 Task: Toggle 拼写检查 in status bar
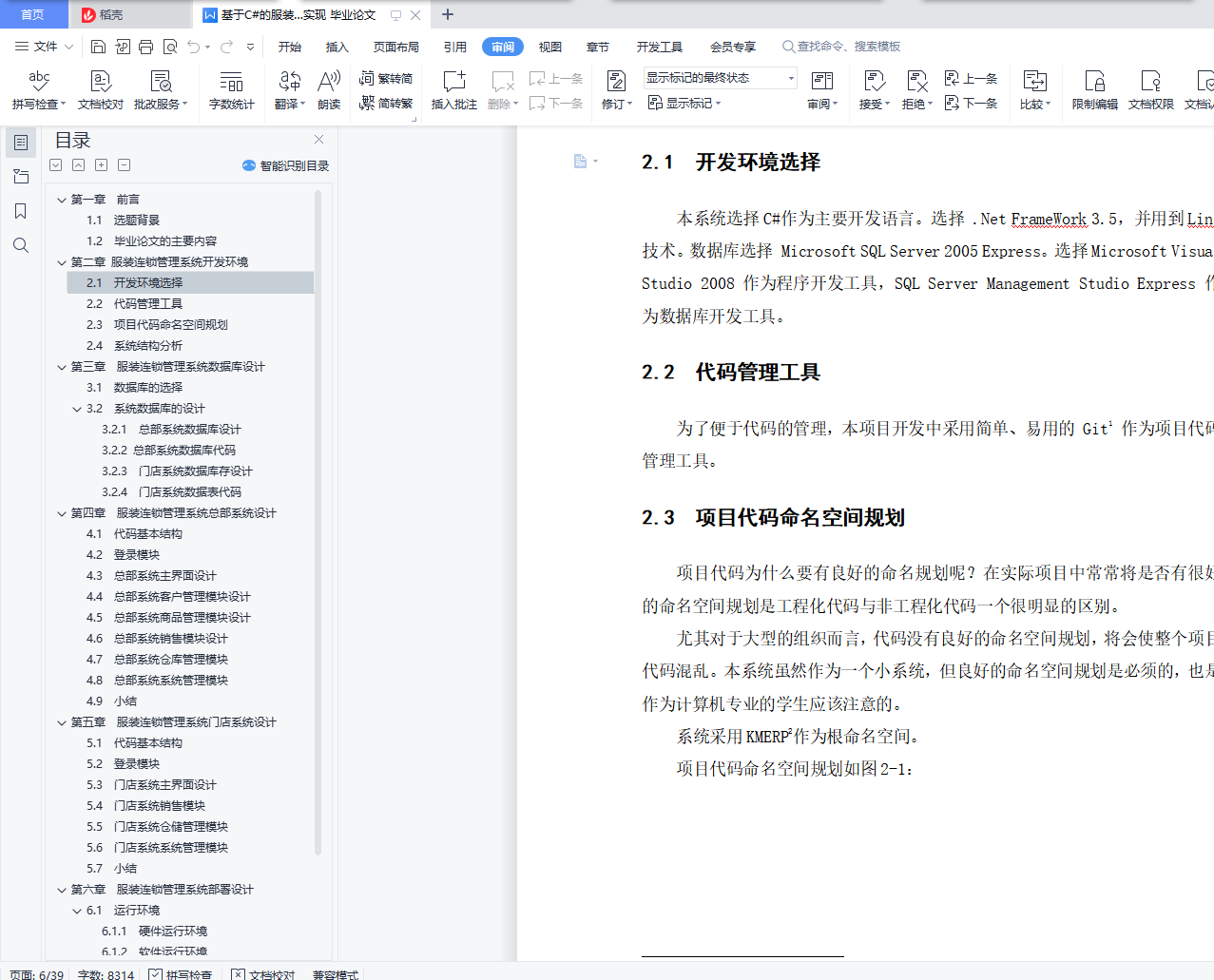click(x=180, y=974)
